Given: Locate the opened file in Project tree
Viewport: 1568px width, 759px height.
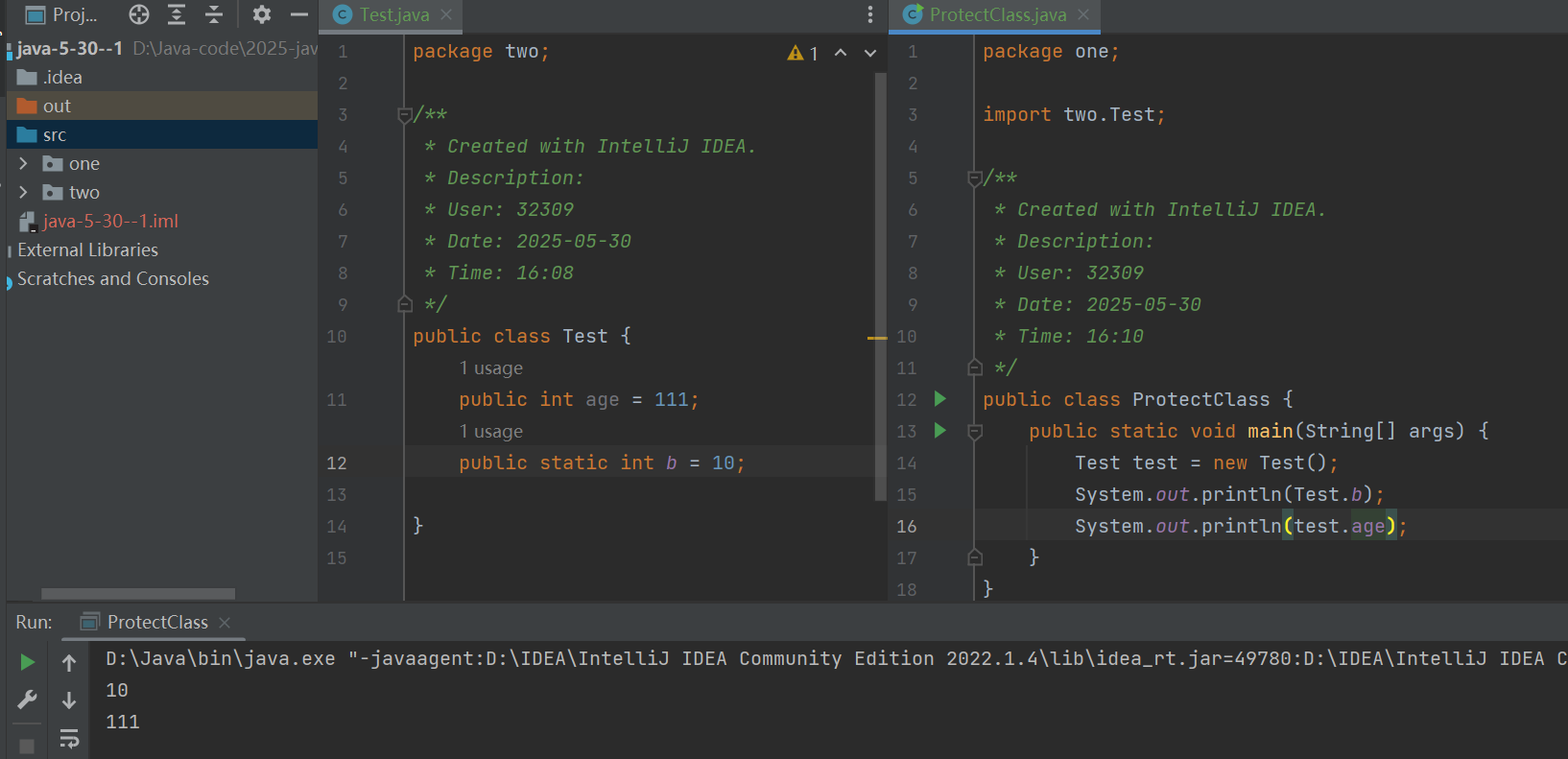Looking at the screenshot, I should 139,14.
